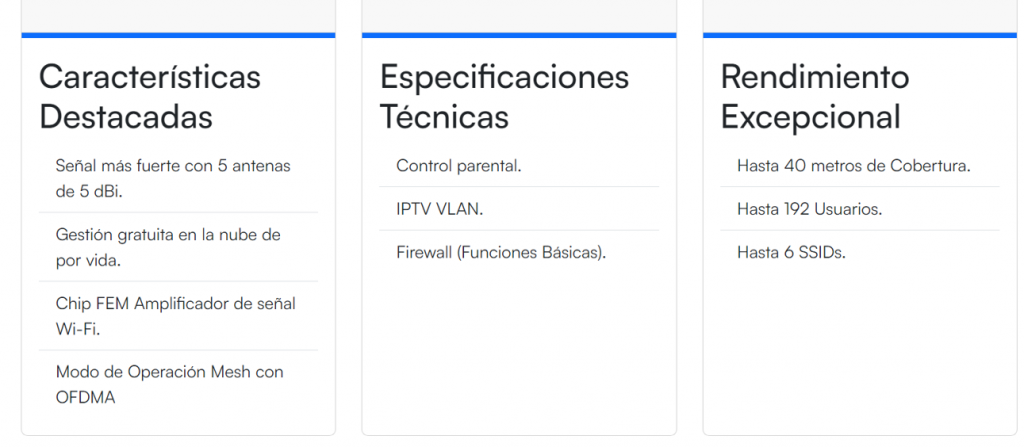Click 'Chip FEM Amplificador de señal' item
The height and width of the screenshot is (447, 1024).
(x=175, y=303)
